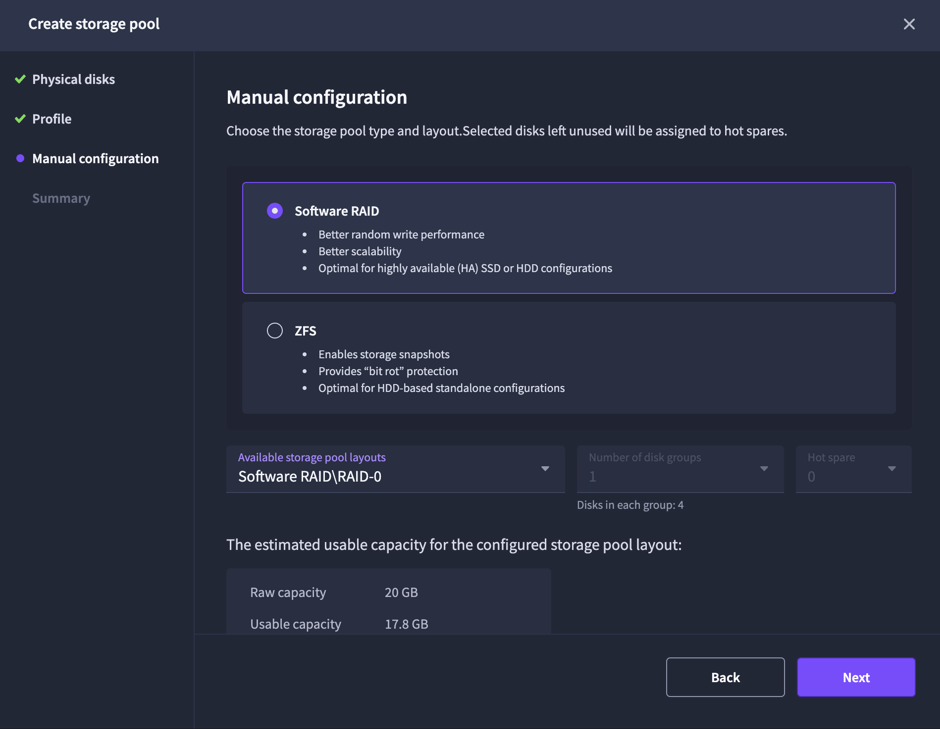Open the Hot spare dropdown
This screenshot has width=940, height=729.
click(x=853, y=469)
